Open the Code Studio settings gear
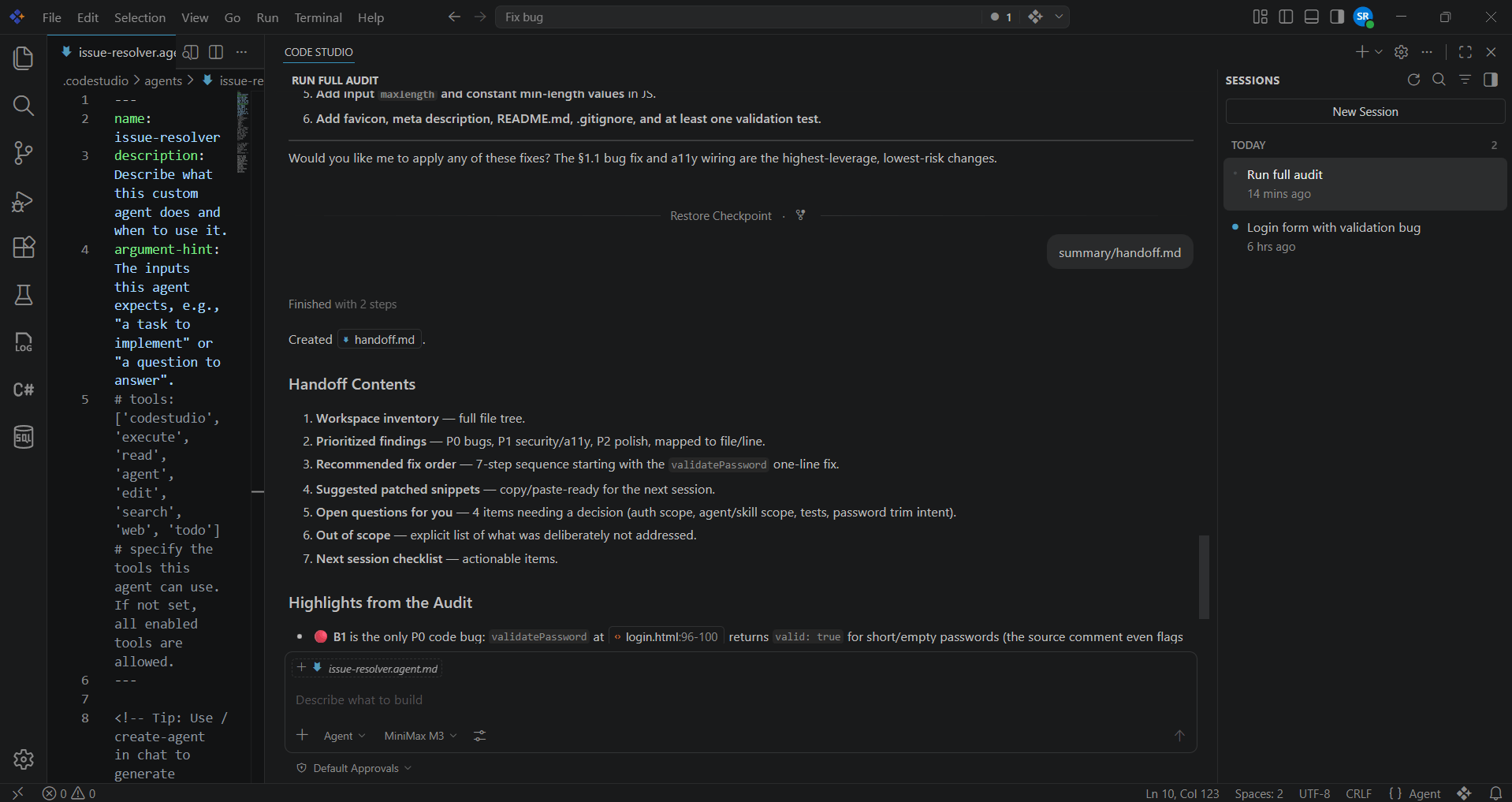Image resolution: width=1512 pixels, height=802 pixels. pos(1401,52)
